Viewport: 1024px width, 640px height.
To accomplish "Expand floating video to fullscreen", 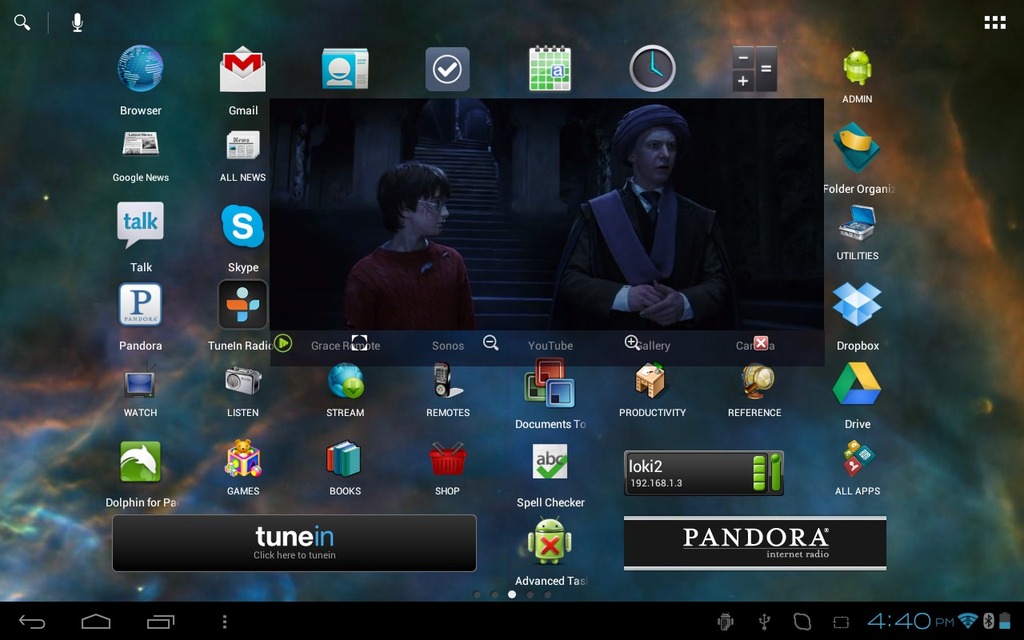I will pyautogui.click(x=359, y=343).
